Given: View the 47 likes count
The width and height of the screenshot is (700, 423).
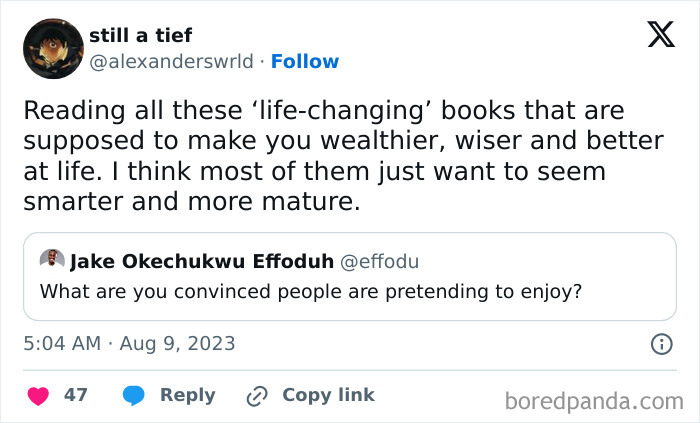Looking at the screenshot, I should coord(75,395).
